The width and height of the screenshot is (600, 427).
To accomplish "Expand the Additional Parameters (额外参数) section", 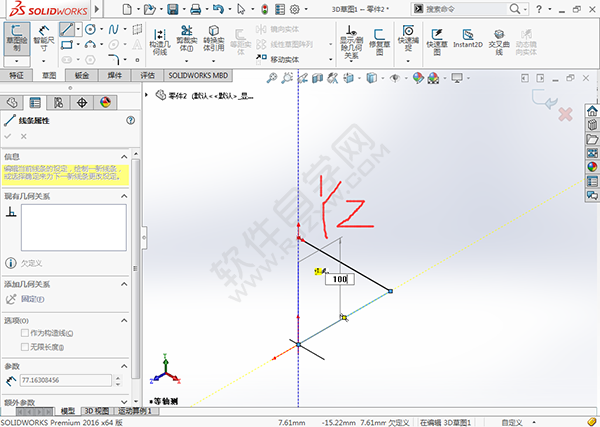I will pyautogui.click(x=124, y=402).
